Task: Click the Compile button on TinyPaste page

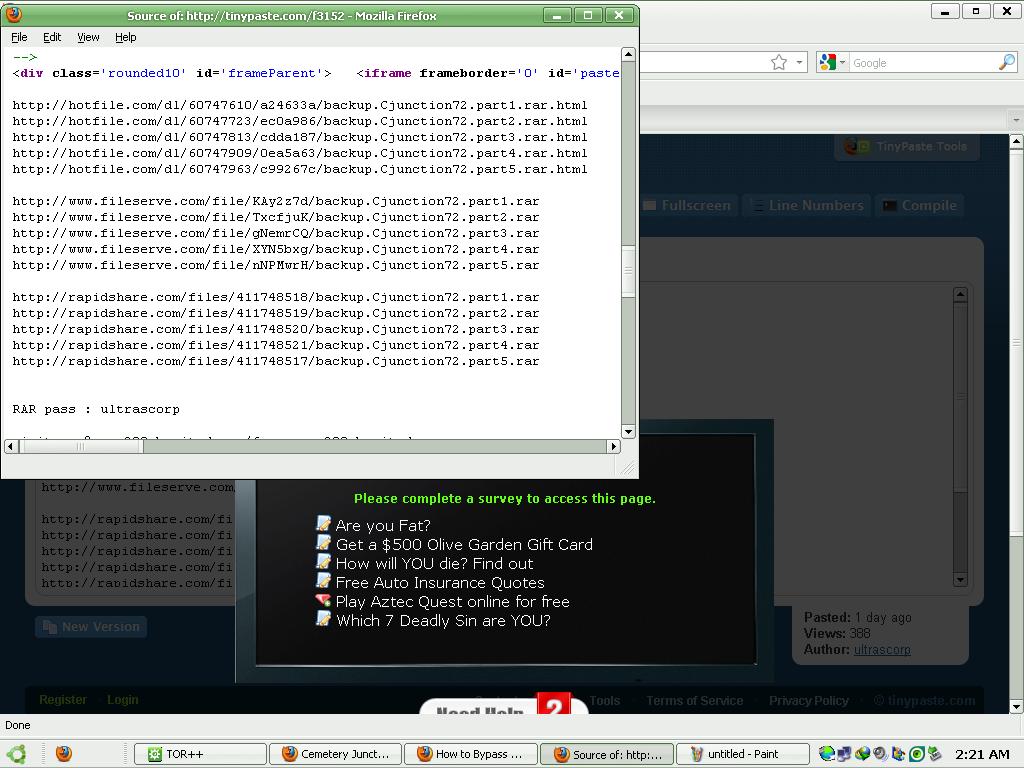Action: tap(920, 206)
